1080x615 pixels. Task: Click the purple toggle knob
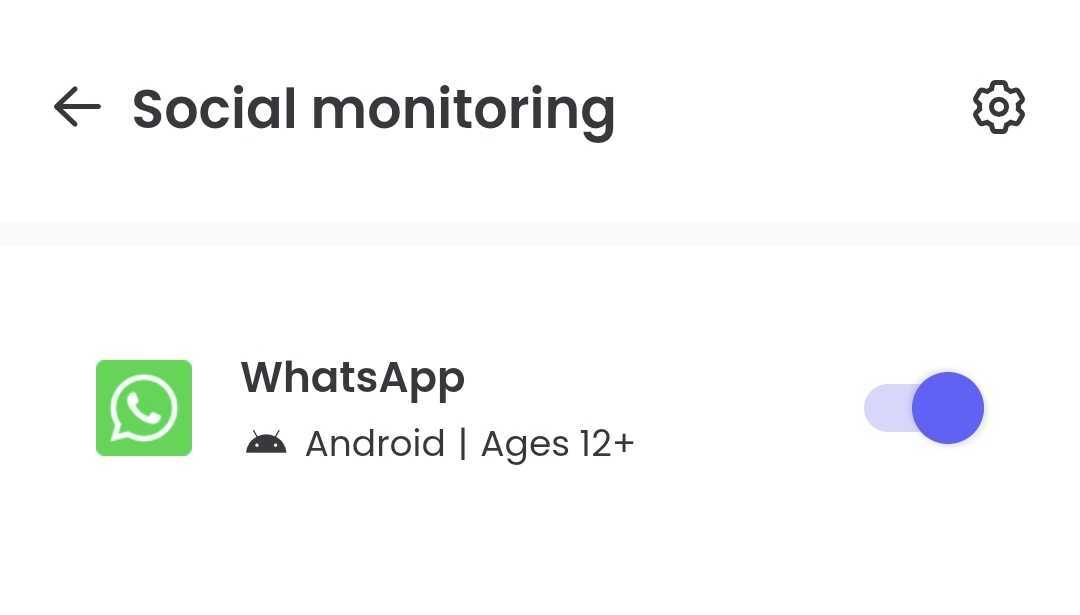pos(947,408)
